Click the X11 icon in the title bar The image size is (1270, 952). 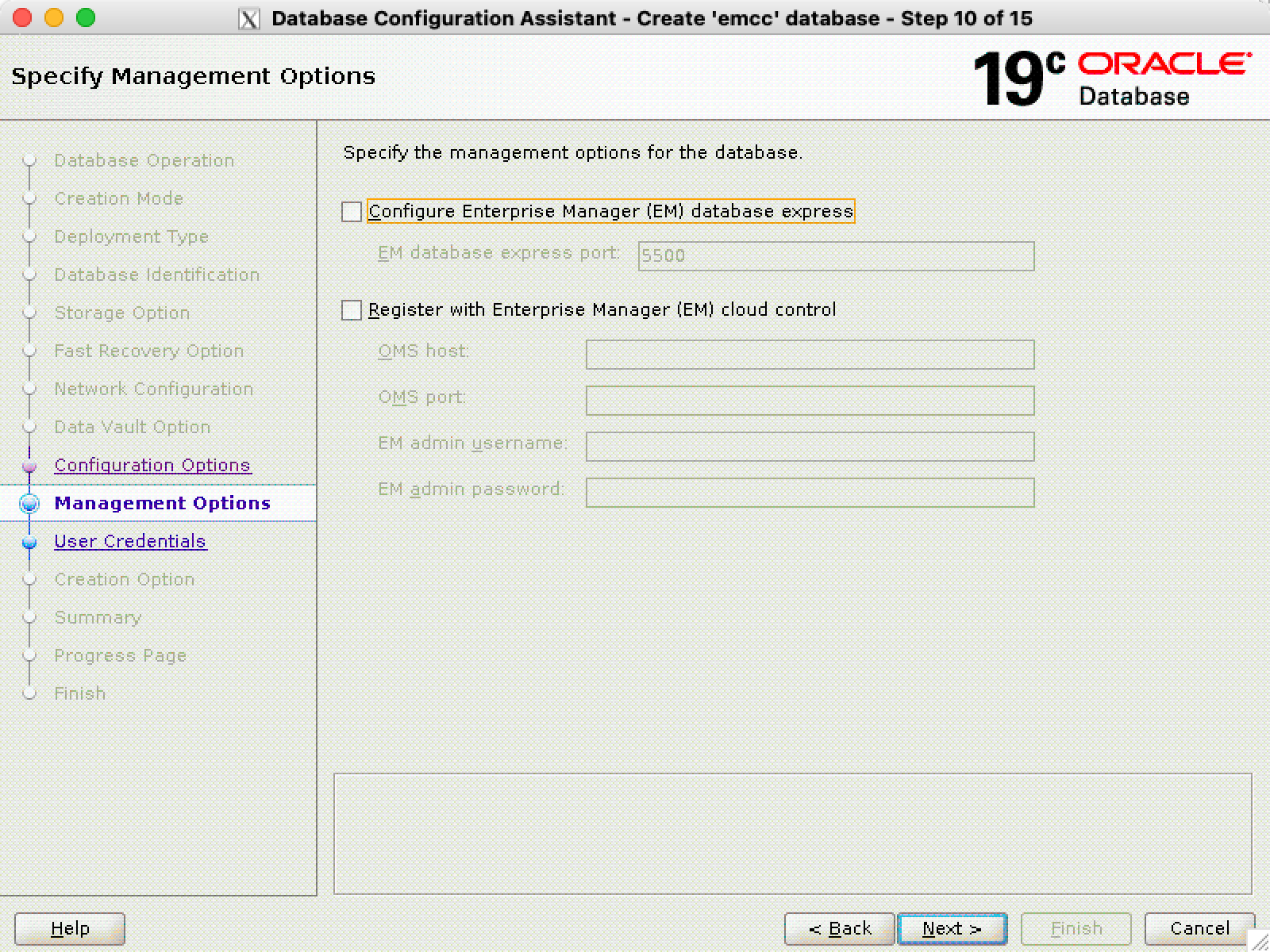click(x=249, y=19)
